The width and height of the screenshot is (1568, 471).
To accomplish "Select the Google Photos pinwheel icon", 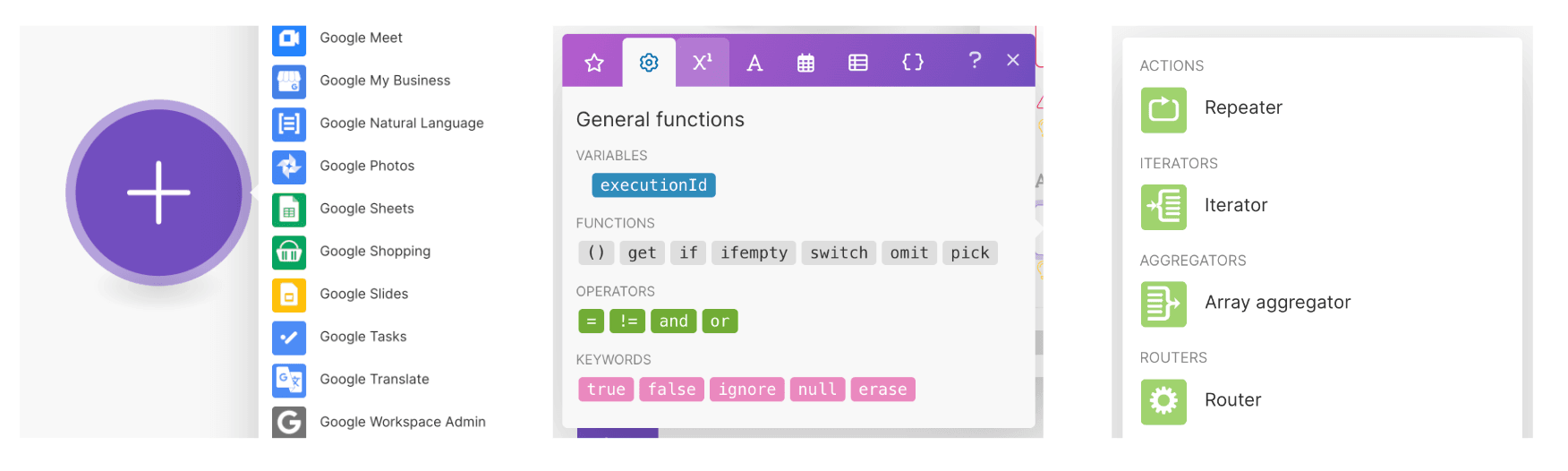I will (x=289, y=166).
